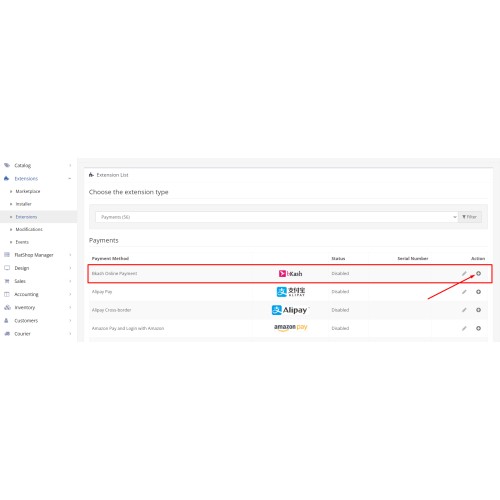
Task: Open the Marketplace submenu item
Action: coord(28,191)
